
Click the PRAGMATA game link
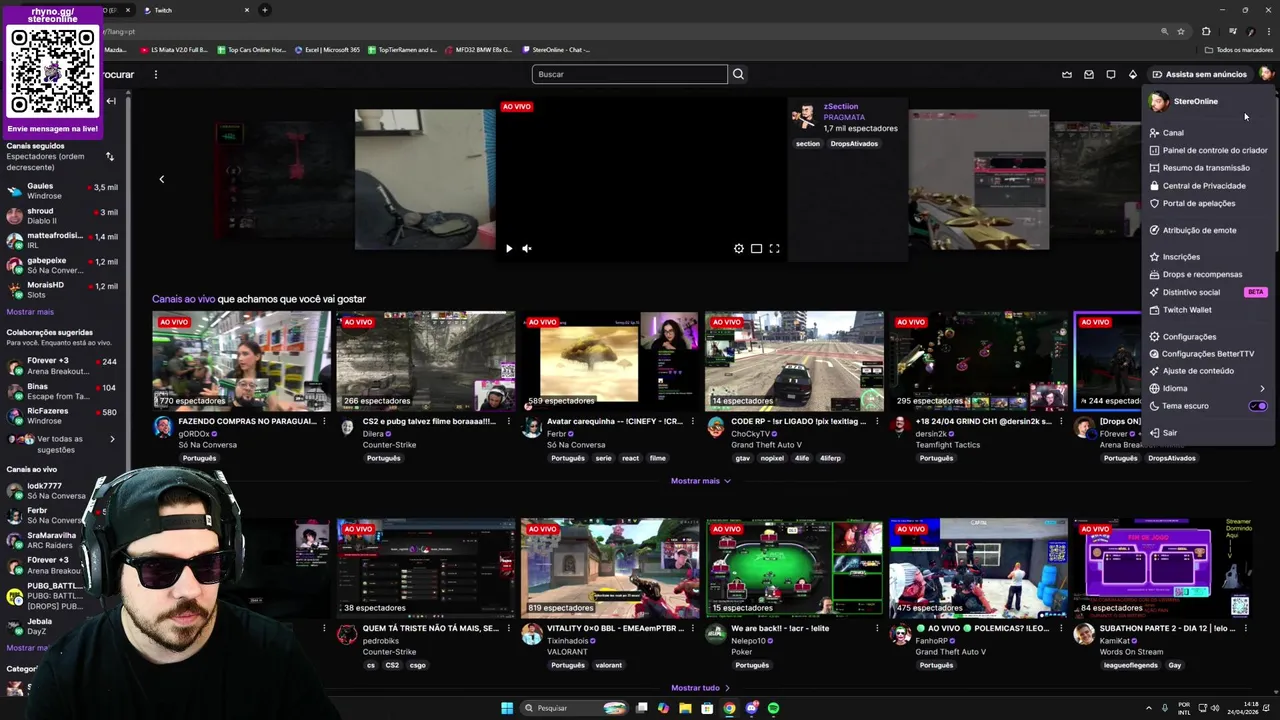click(x=844, y=117)
